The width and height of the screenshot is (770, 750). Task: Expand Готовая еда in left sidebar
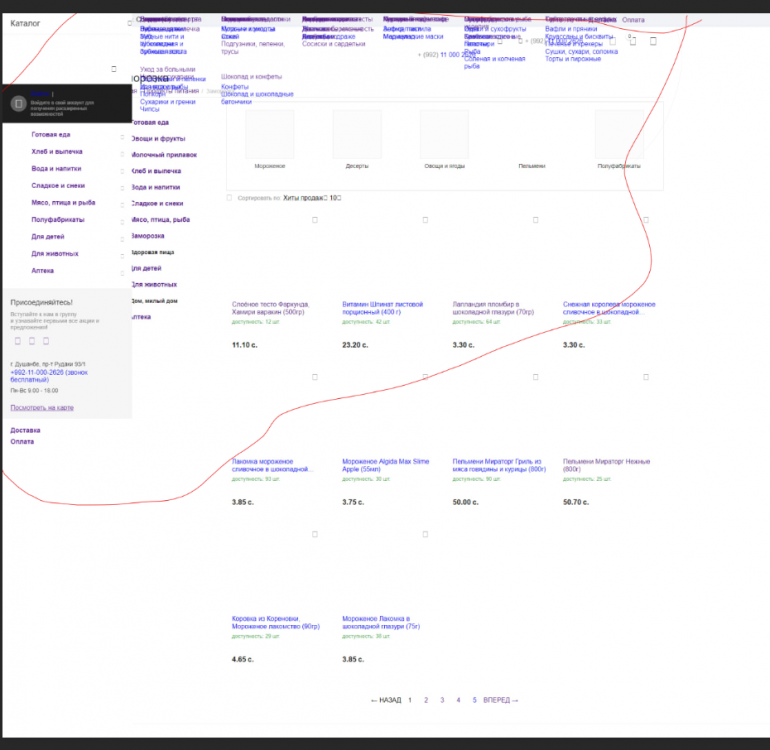[123, 135]
